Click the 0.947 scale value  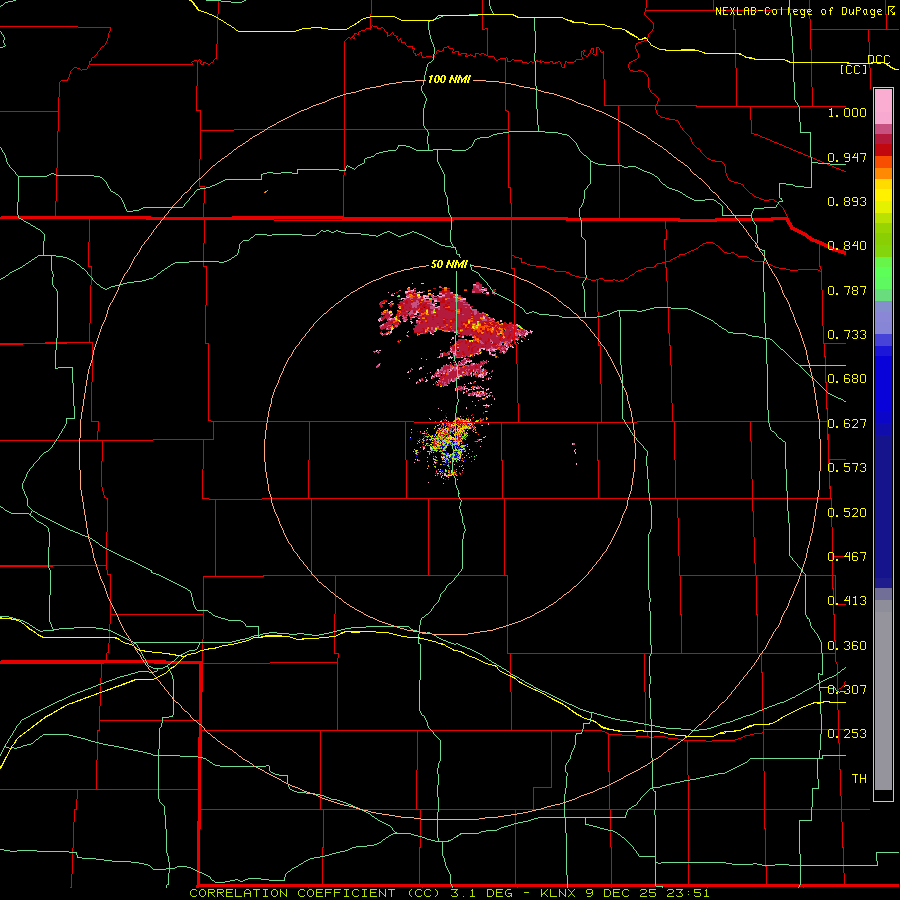pos(847,157)
